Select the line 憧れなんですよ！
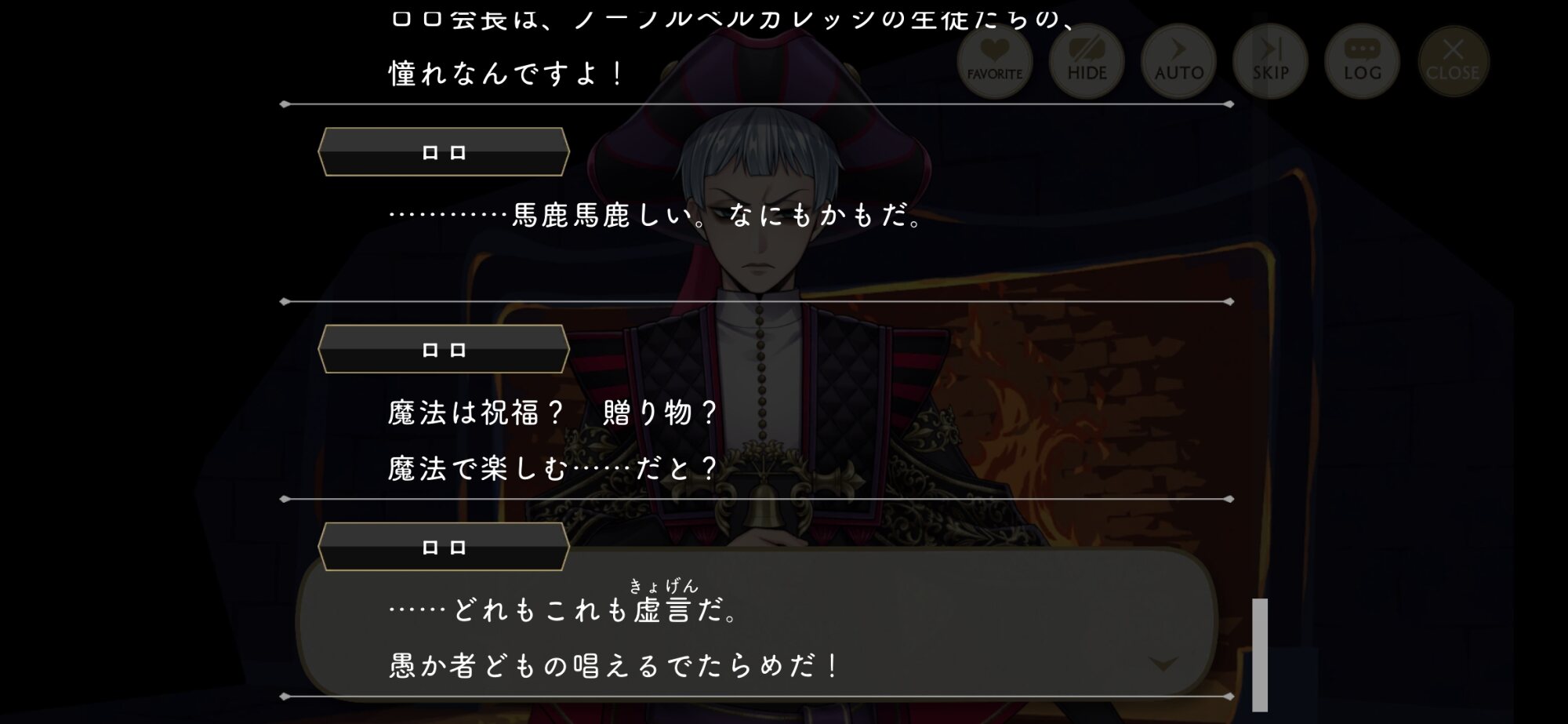 point(506,74)
